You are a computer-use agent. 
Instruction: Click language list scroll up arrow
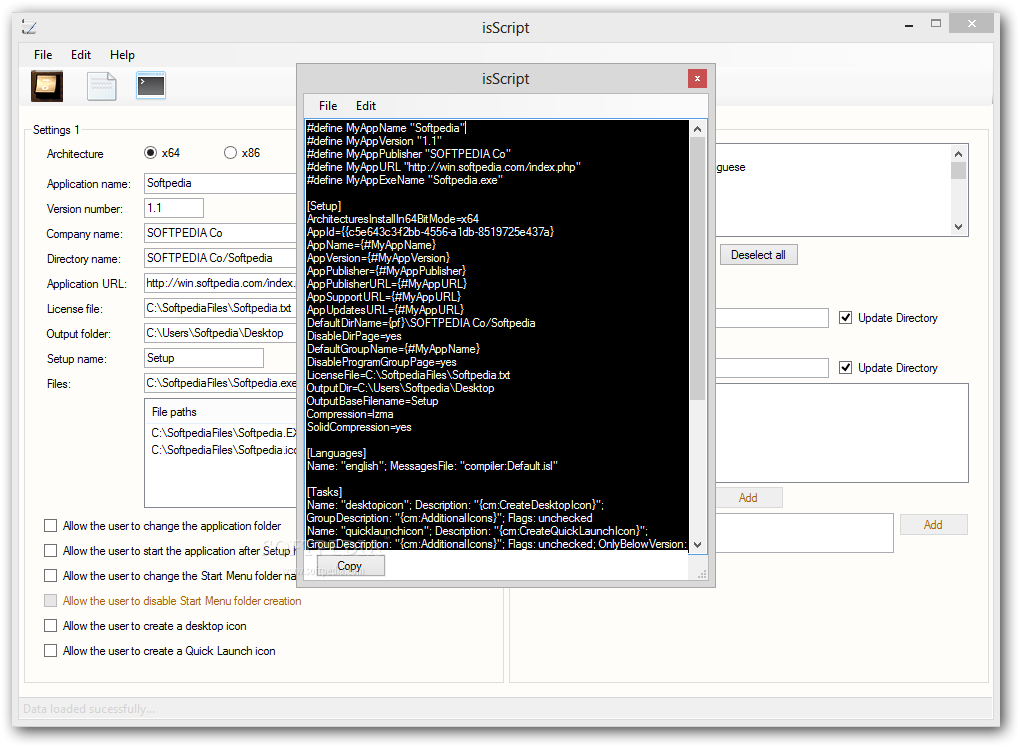(958, 154)
